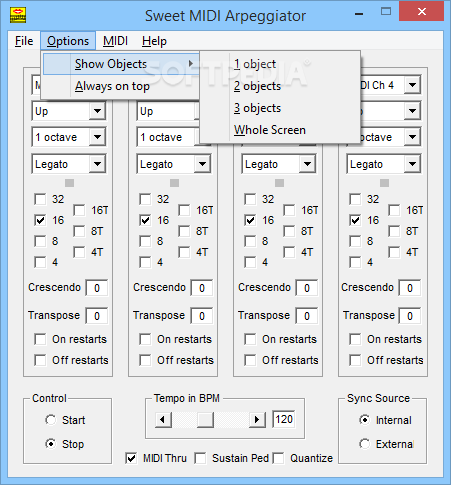Click first column's gray activity indicator
This screenshot has height=485, width=451.
pyautogui.click(x=69, y=183)
